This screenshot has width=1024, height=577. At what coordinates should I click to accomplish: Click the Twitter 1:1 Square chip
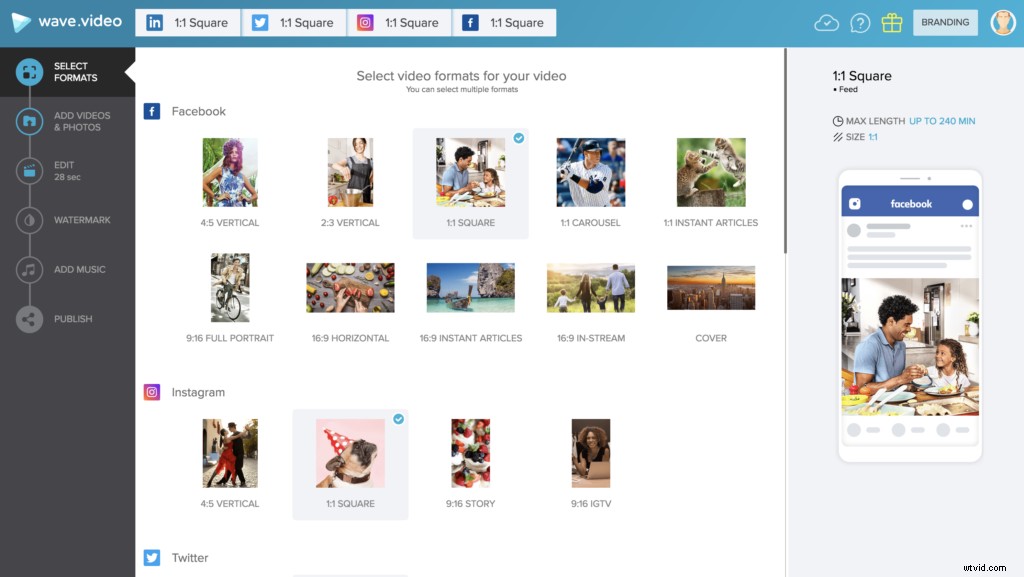coord(293,22)
